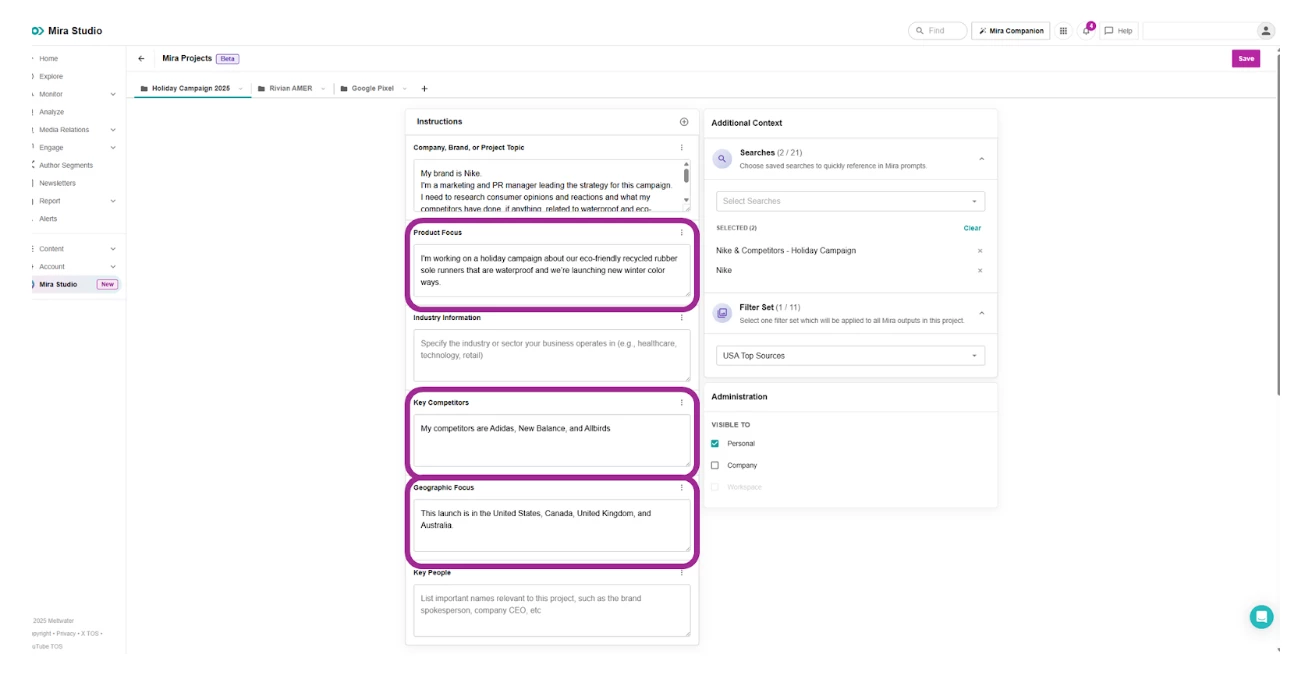Click the add-instruction plus icon in the Instructions header

684,122
